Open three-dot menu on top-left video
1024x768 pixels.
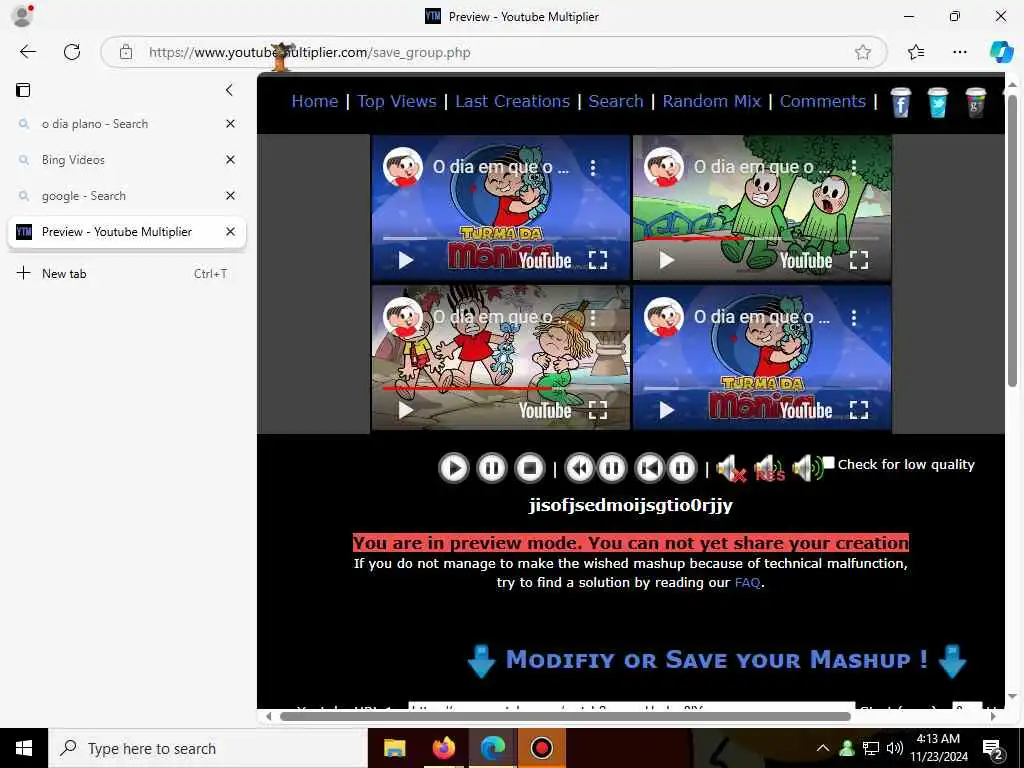click(x=593, y=168)
